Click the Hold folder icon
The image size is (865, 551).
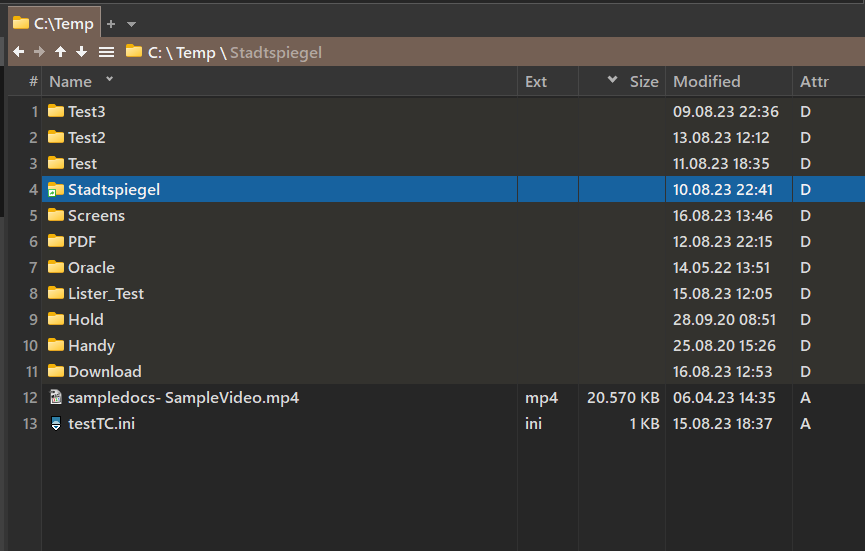point(56,319)
